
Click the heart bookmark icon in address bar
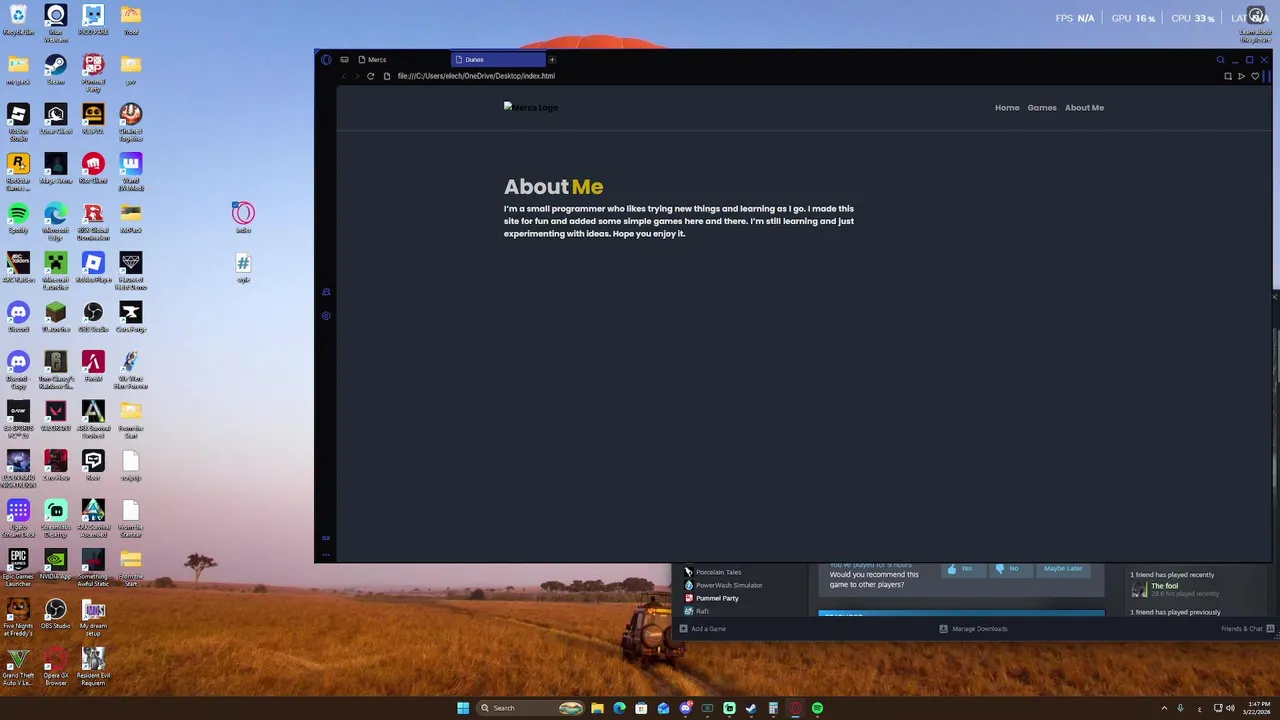coord(1255,76)
